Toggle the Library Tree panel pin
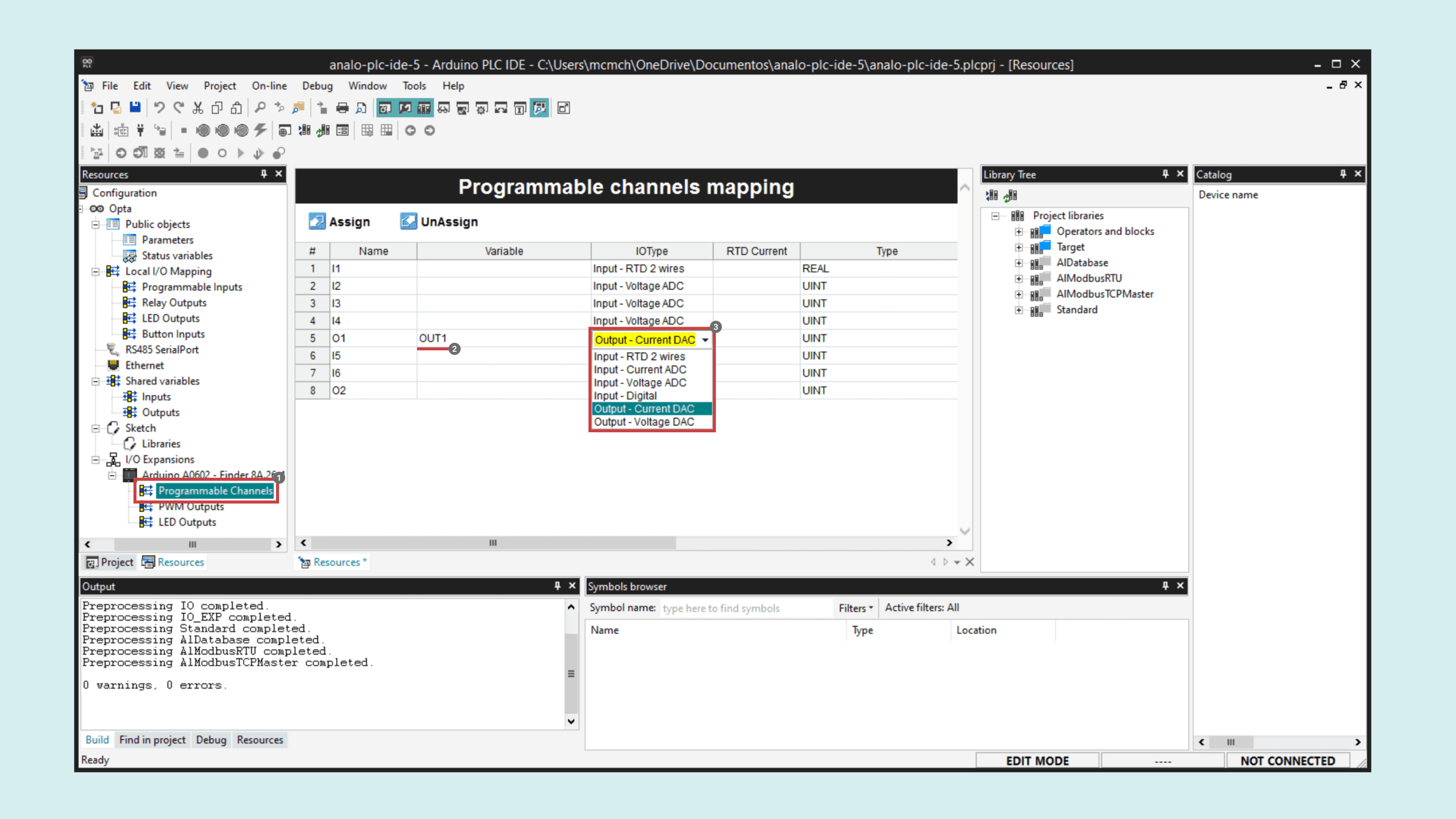1456x819 pixels. pos(1165,173)
